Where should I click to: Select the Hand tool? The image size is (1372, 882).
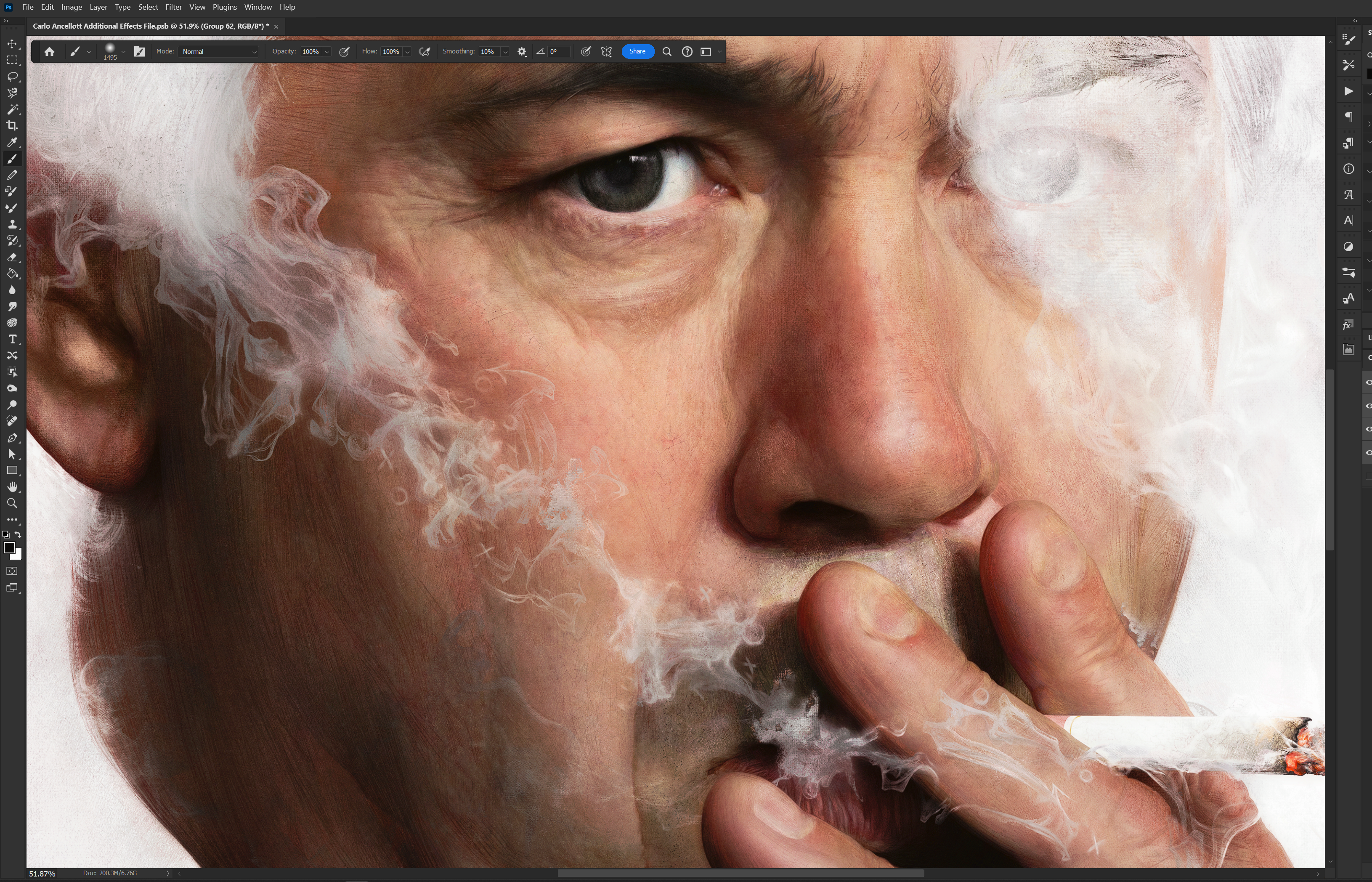click(x=12, y=487)
